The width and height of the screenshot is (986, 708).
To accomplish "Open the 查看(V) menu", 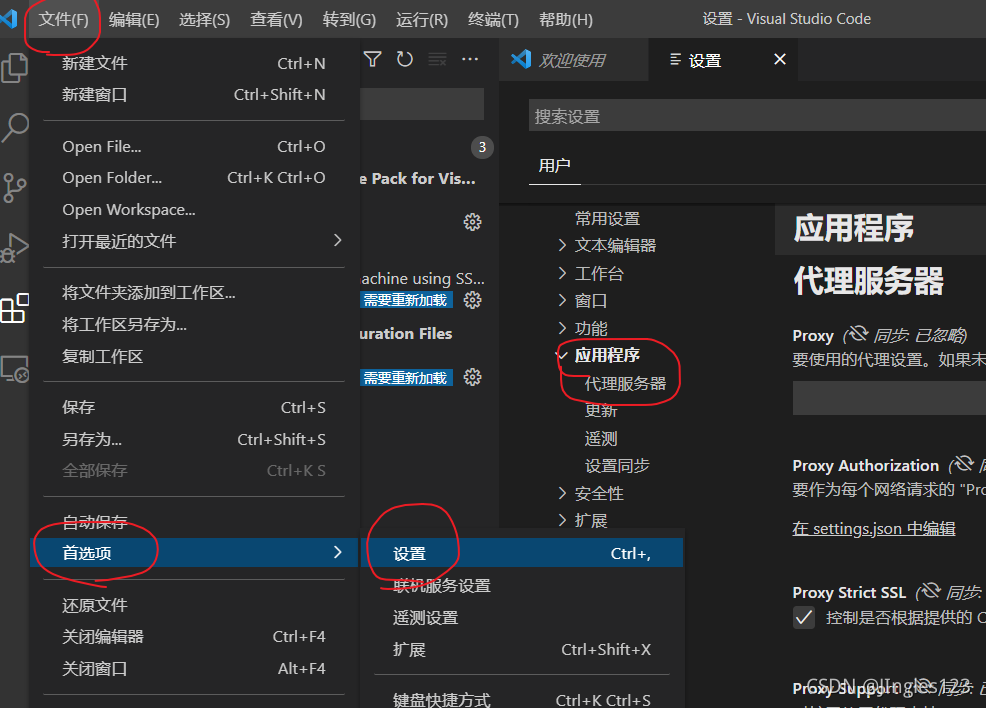I will pyautogui.click(x=276, y=19).
